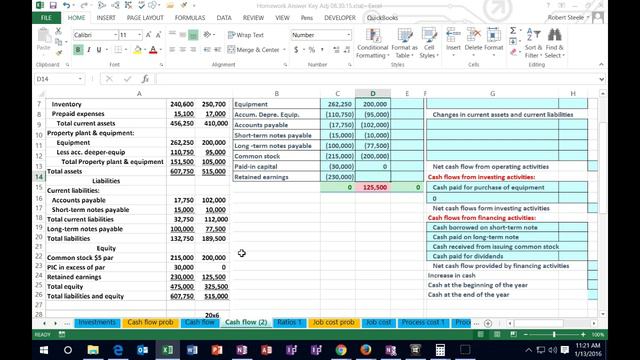Select the pink cell showing 125,500
The width and height of the screenshot is (640, 360).
click(373, 187)
